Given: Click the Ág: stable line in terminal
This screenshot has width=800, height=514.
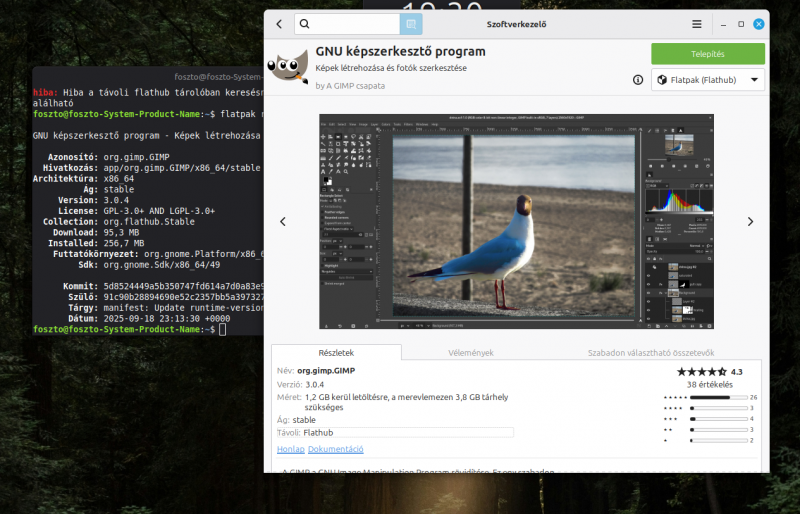Looking at the screenshot, I should [109, 189].
